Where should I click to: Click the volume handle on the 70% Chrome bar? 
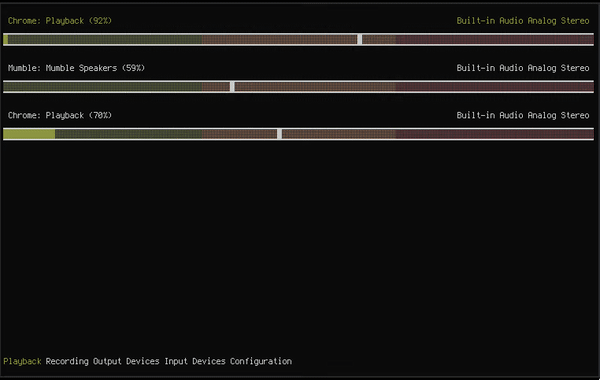[279, 134]
